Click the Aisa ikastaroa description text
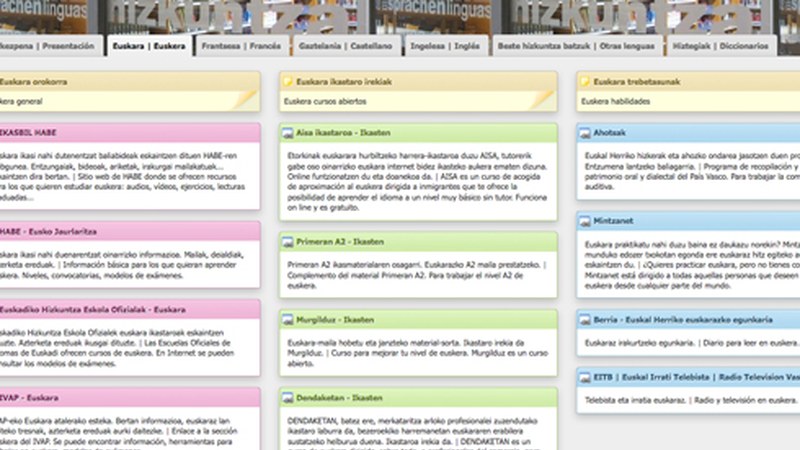 417,182
